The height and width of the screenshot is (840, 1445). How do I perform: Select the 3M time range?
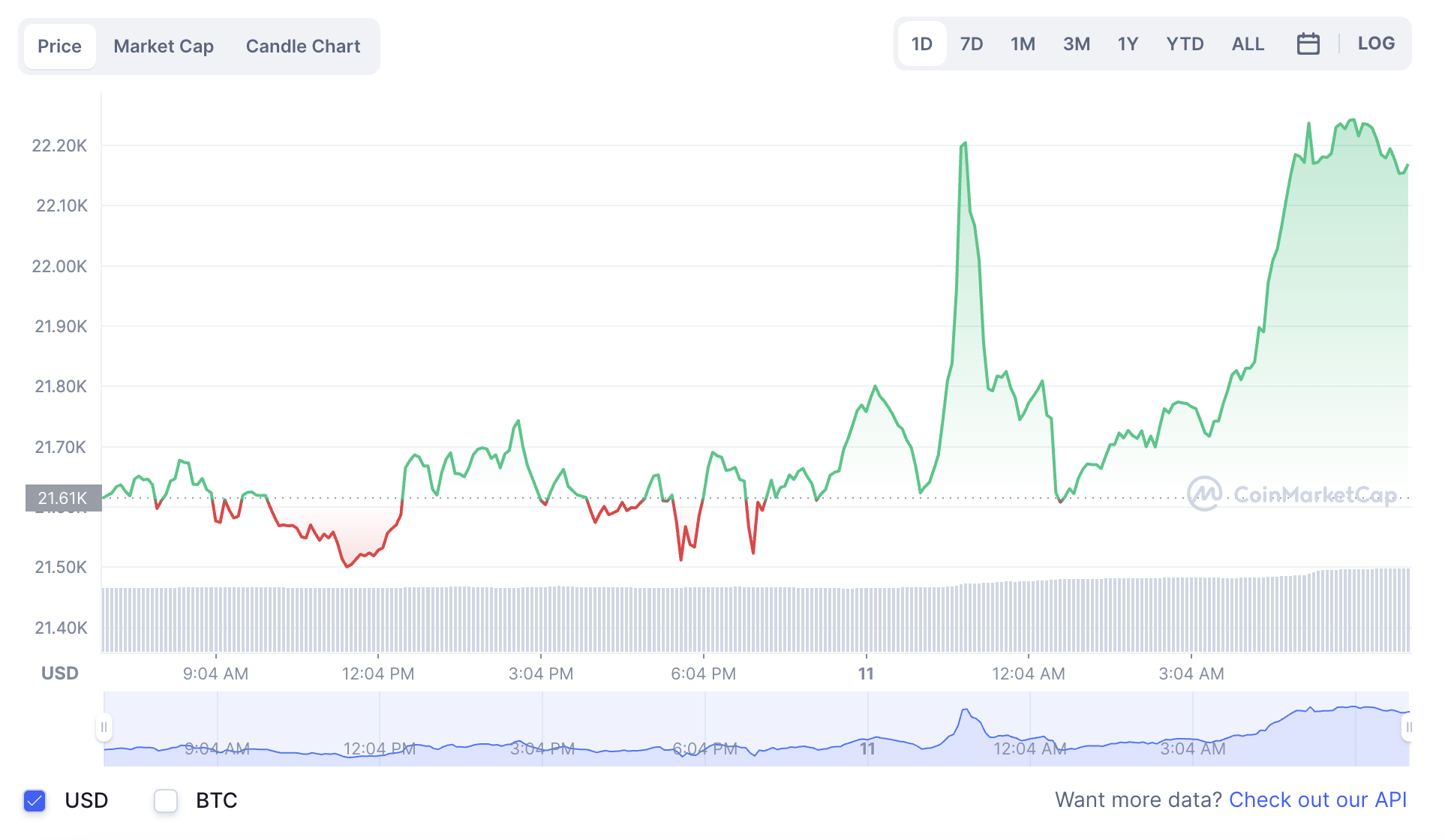pyautogui.click(x=1076, y=43)
